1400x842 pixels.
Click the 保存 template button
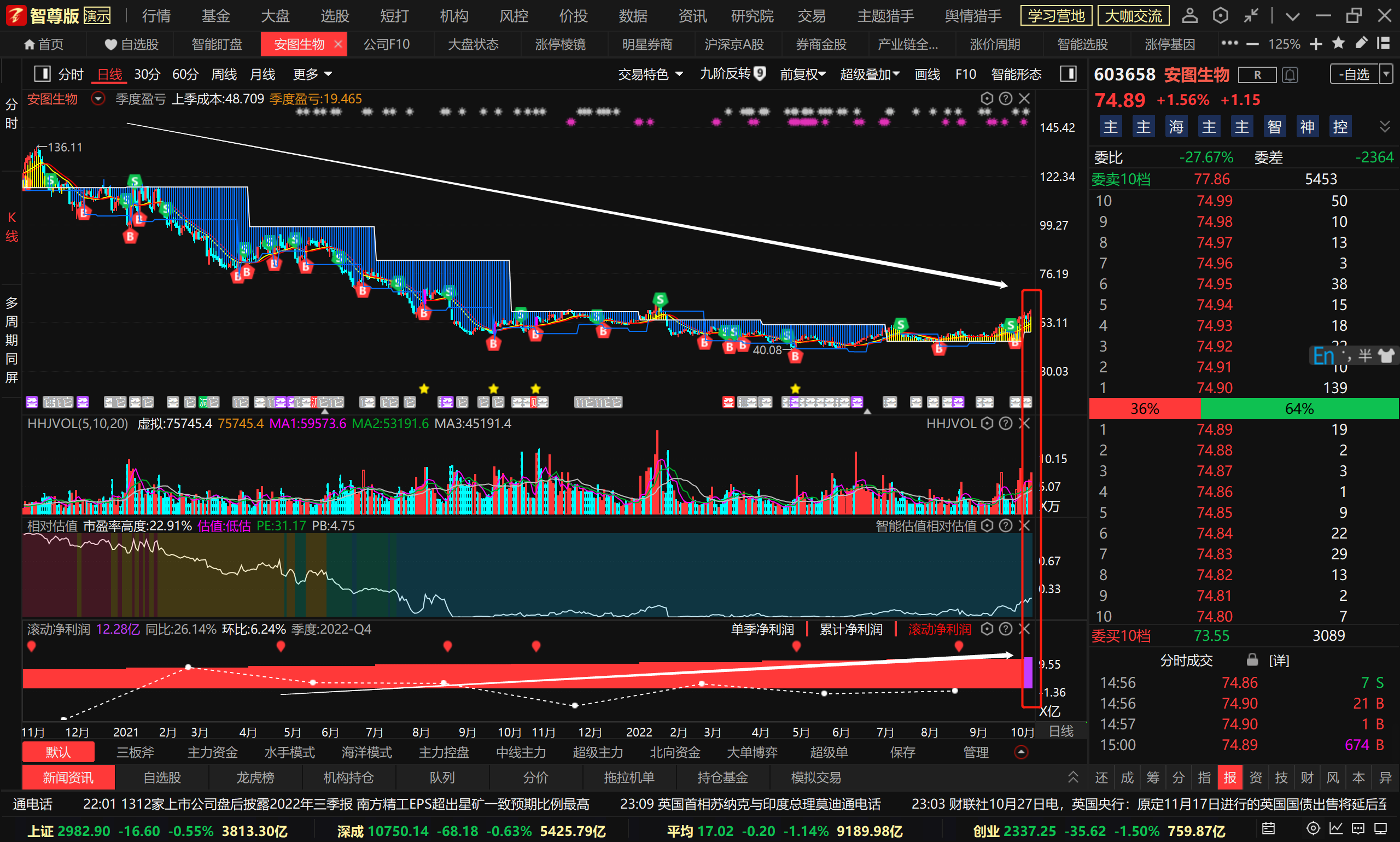point(902,752)
